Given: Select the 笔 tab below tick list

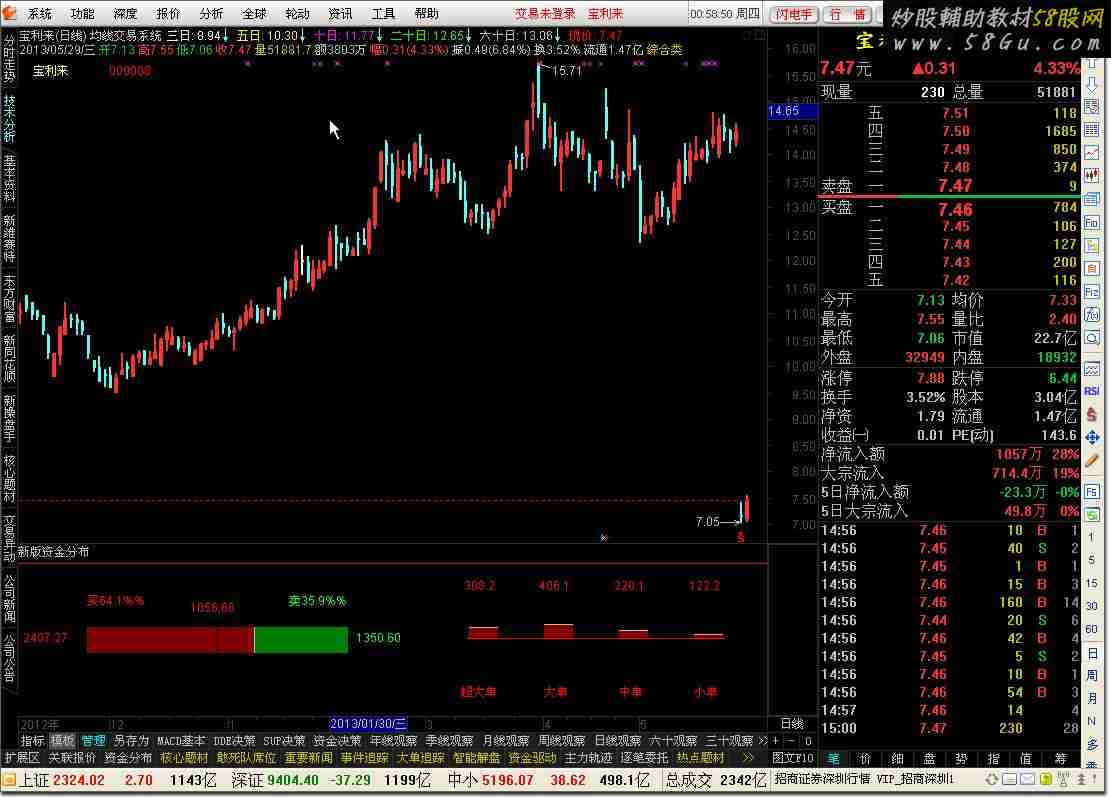Looking at the screenshot, I should tap(833, 759).
